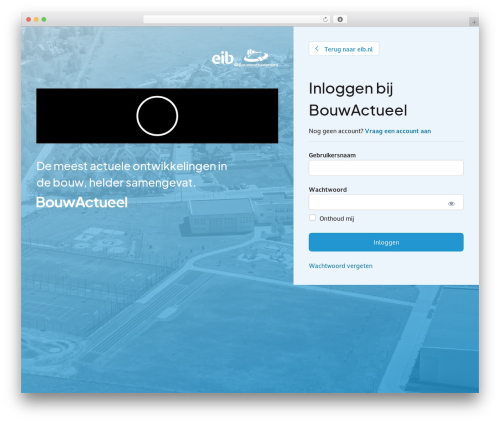Image resolution: width=500 pixels, height=423 pixels.
Task: Click the Onthoud mij label
Action: coord(337,219)
